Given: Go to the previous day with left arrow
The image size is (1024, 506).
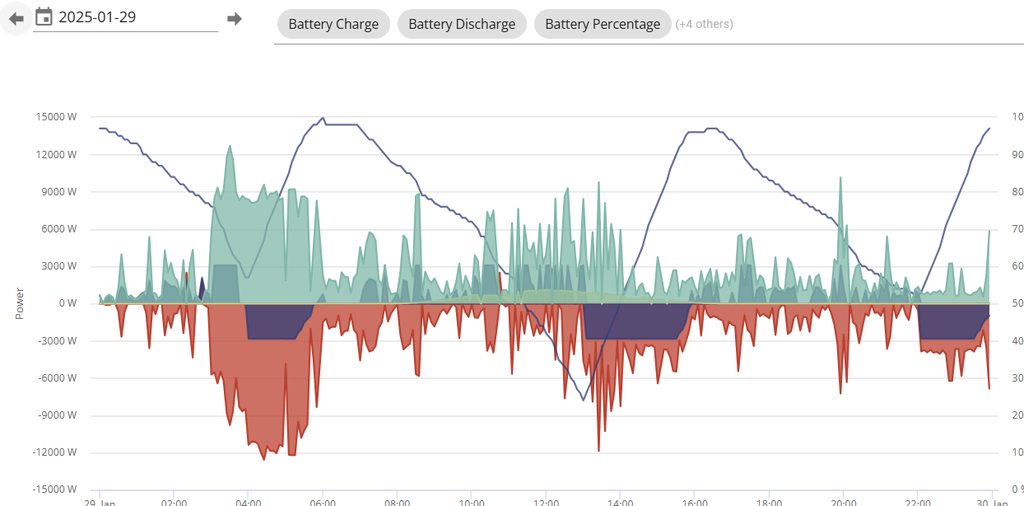Looking at the screenshot, I should coord(15,18).
